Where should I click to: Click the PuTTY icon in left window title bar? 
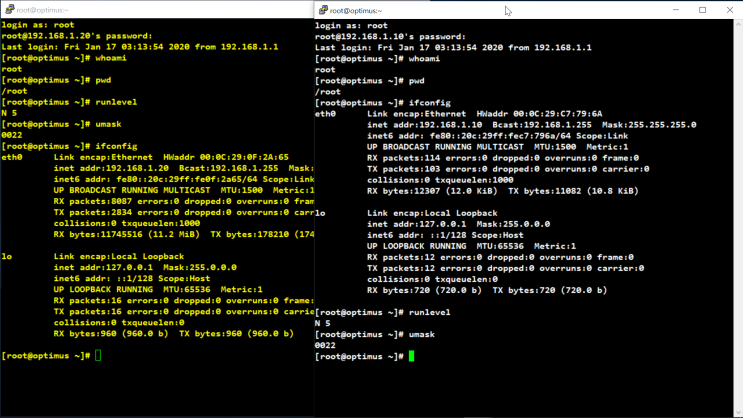(x=9, y=9)
